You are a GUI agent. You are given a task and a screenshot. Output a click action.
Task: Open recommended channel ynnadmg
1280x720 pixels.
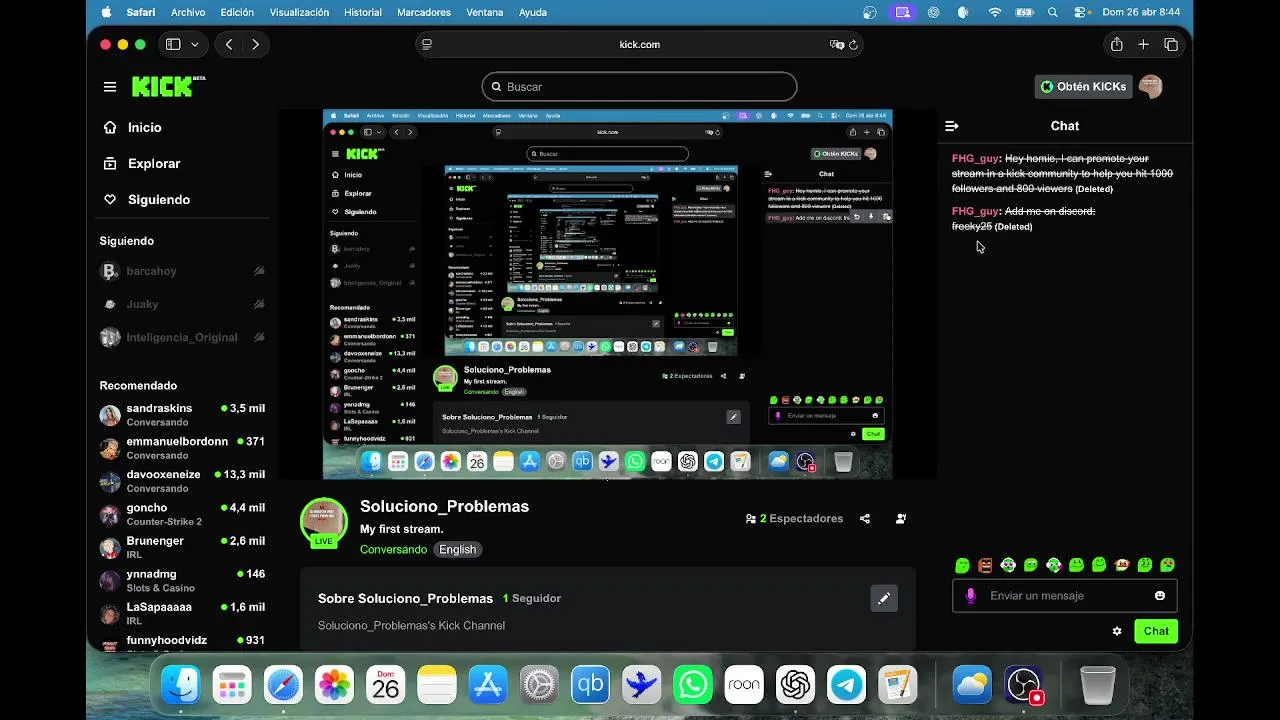point(182,580)
